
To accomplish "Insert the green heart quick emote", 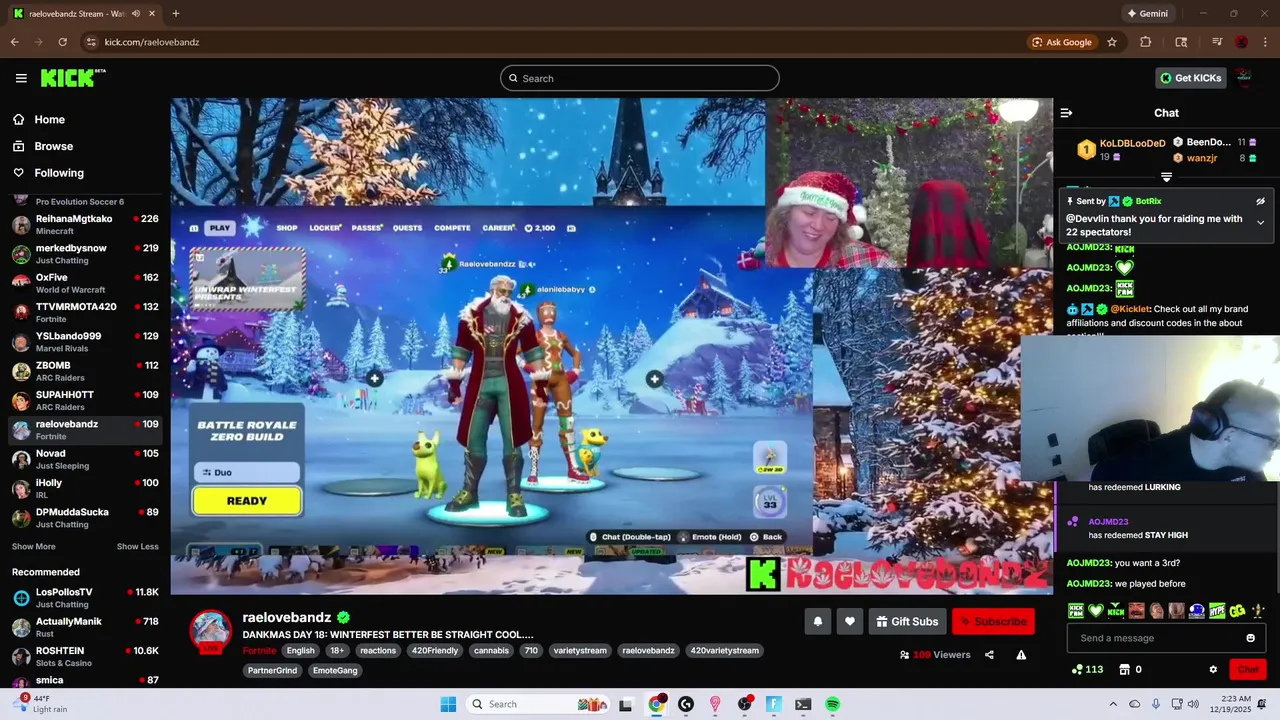I will (x=1096, y=611).
